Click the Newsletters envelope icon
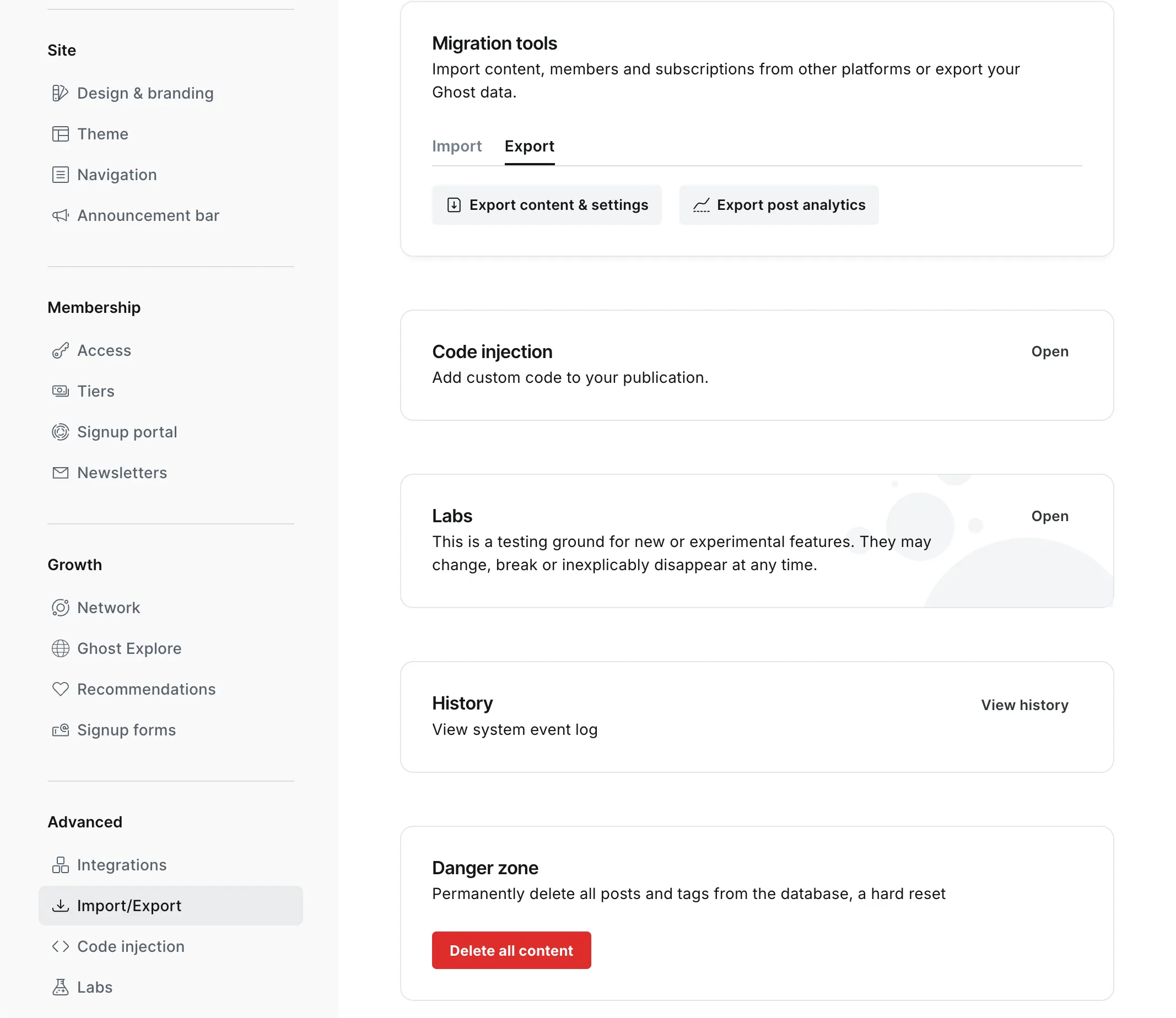Screen dimensions: 1176x1018 (x=60, y=473)
